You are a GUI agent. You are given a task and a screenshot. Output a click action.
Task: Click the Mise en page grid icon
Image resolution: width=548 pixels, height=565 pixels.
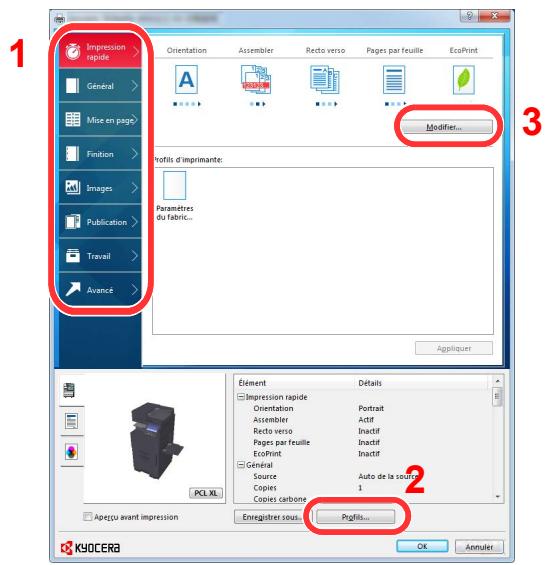(x=73, y=119)
